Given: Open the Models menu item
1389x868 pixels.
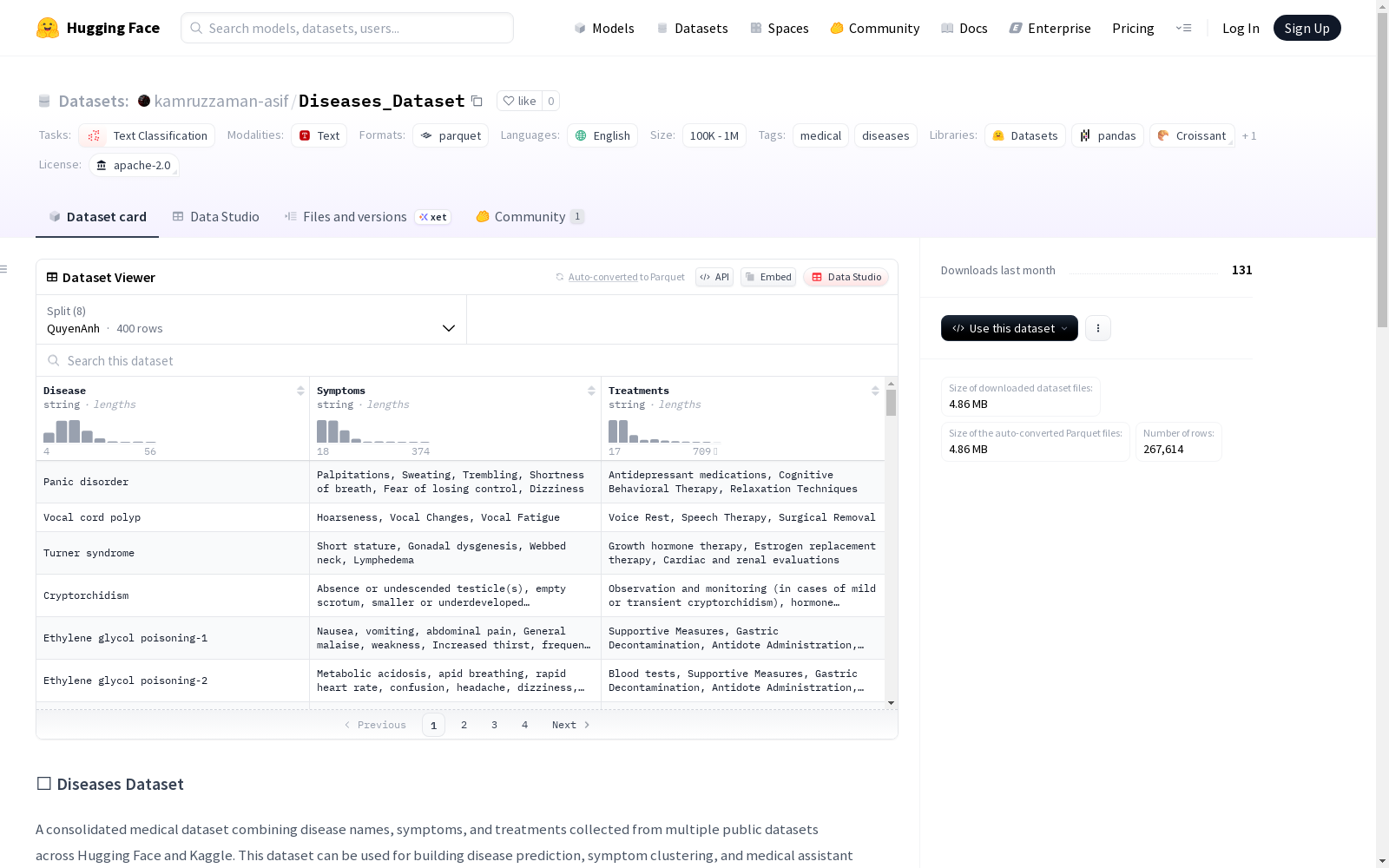Looking at the screenshot, I should 604,28.
